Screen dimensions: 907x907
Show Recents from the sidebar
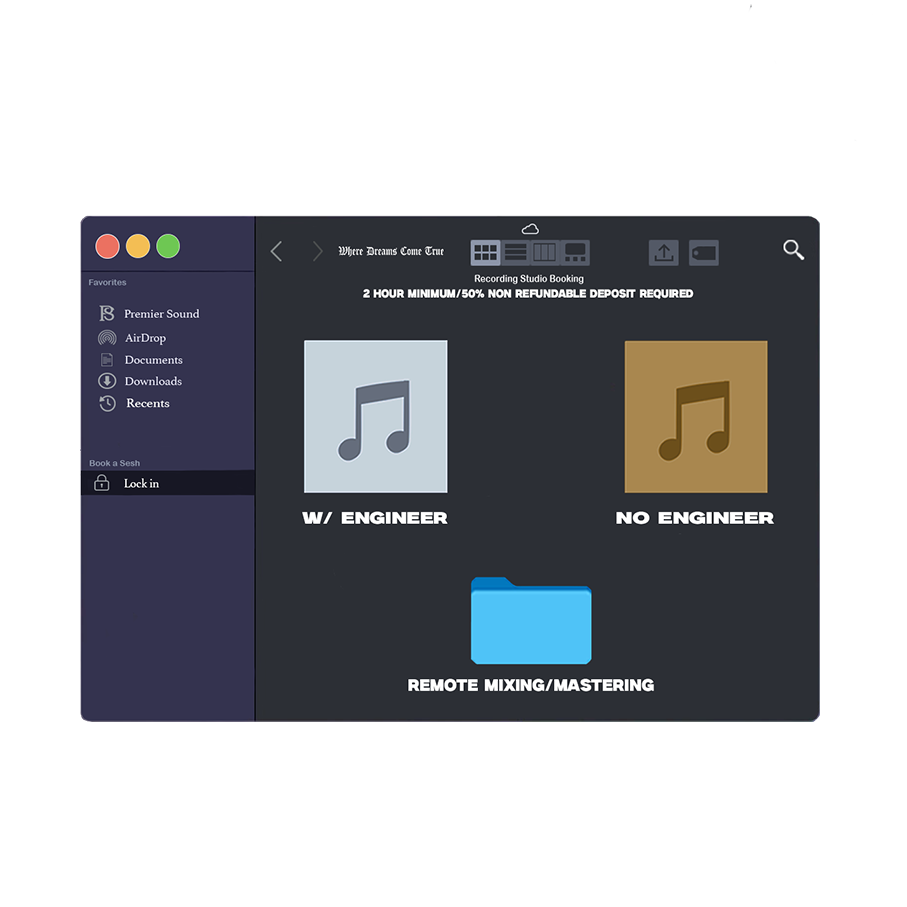147,404
